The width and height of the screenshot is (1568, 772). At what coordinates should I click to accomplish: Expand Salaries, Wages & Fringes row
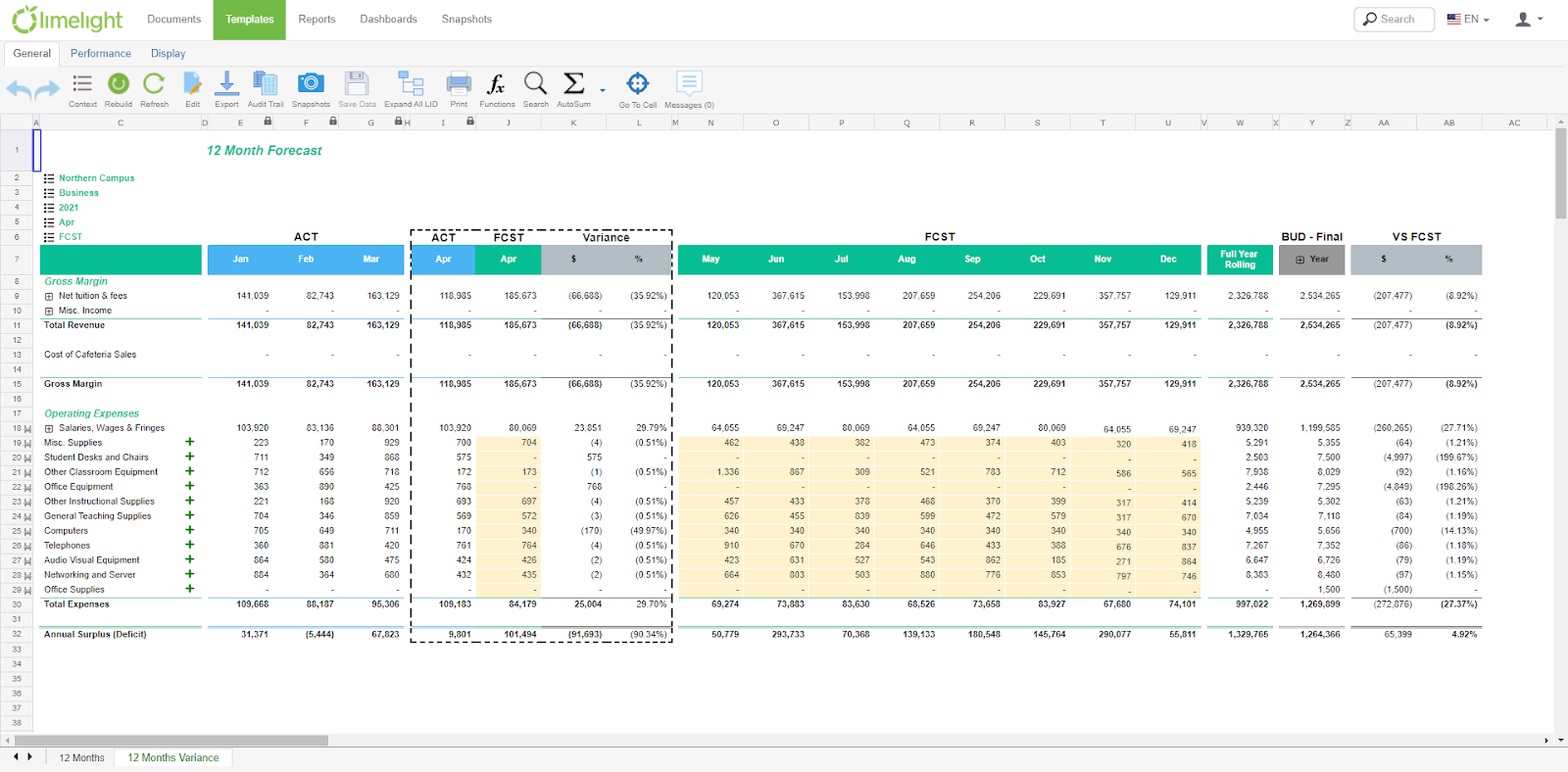tap(49, 428)
